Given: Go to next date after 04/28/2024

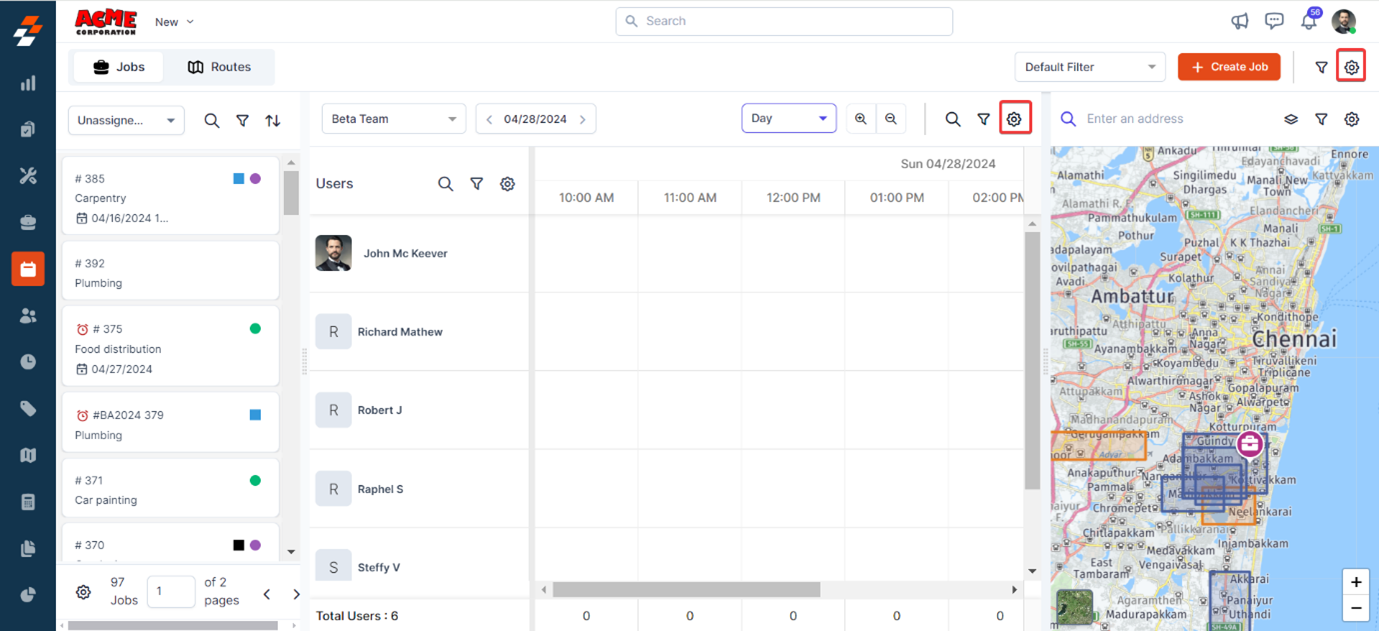Looking at the screenshot, I should [583, 119].
